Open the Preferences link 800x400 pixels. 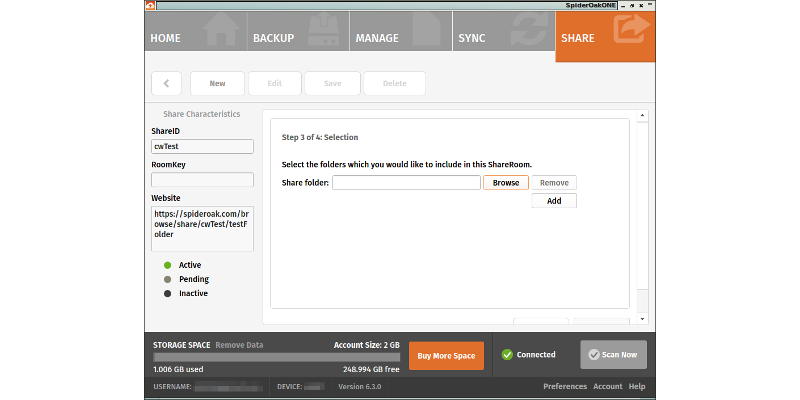click(565, 386)
